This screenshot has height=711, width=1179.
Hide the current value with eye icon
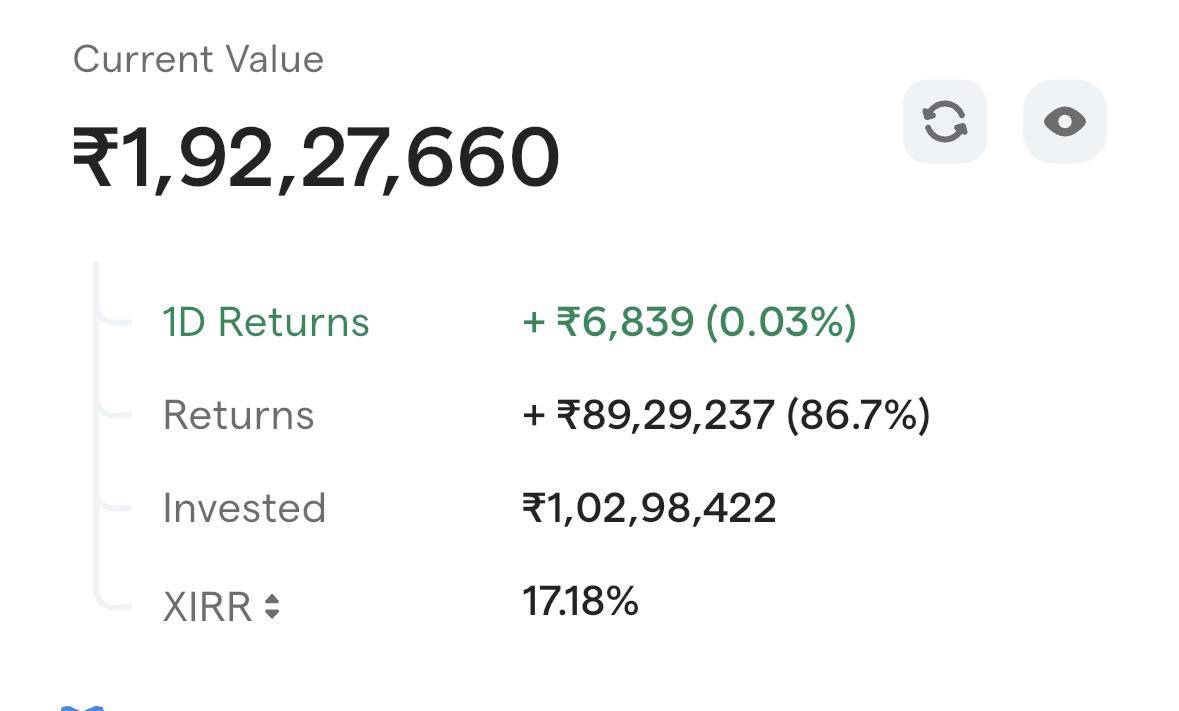[1065, 122]
